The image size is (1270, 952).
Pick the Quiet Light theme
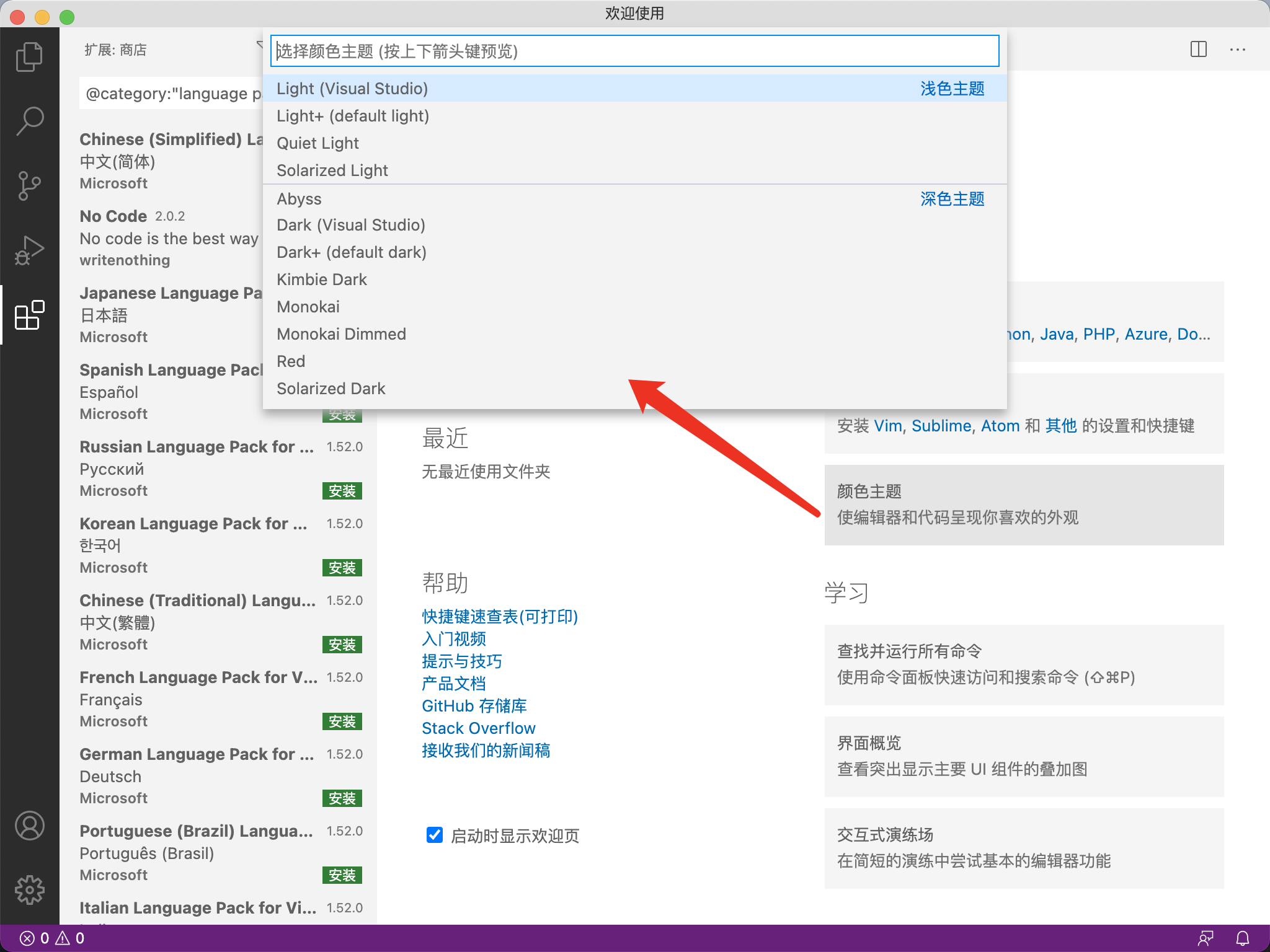pos(317,143)
